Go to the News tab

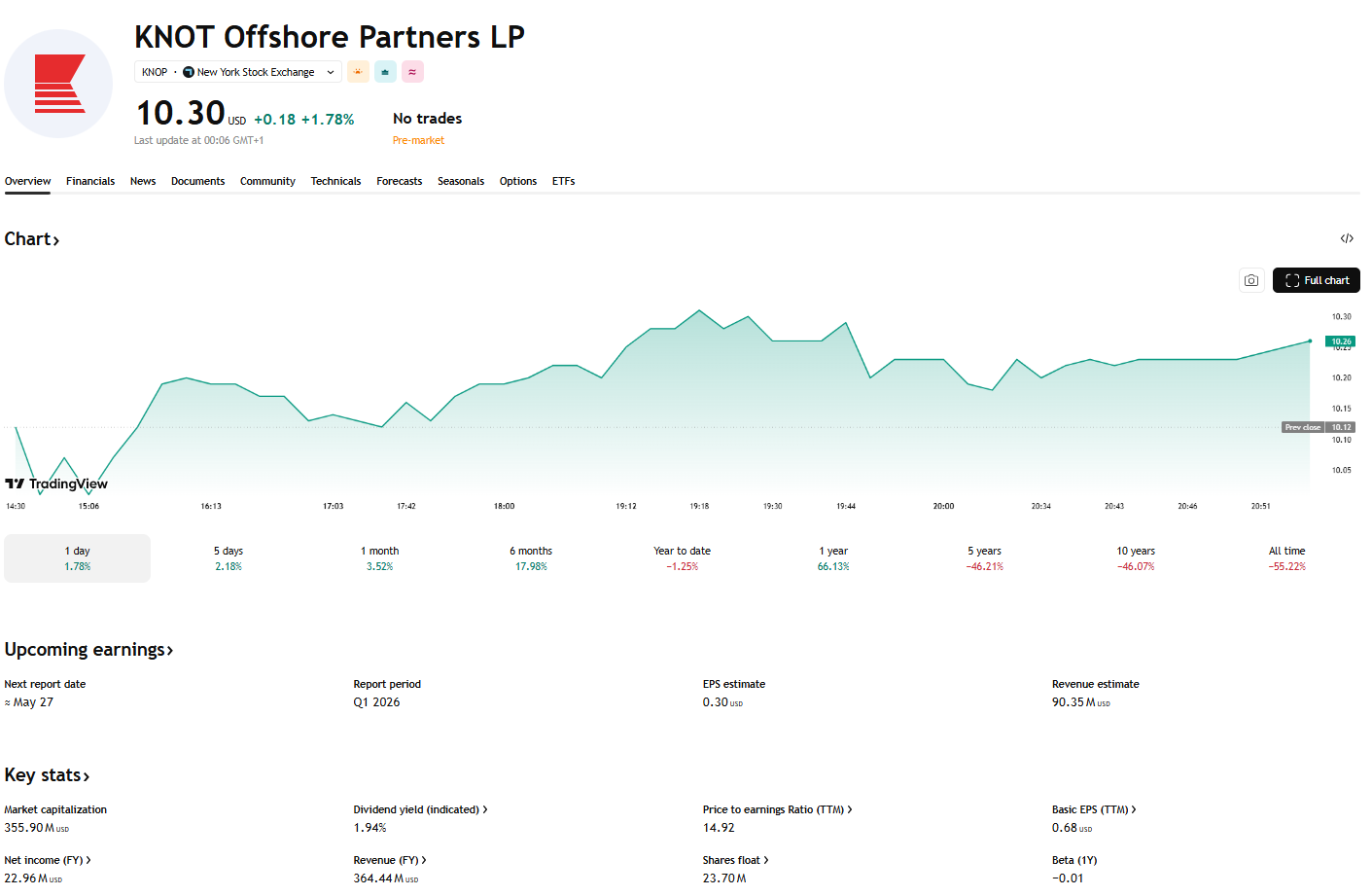click(x=143, y=181)
